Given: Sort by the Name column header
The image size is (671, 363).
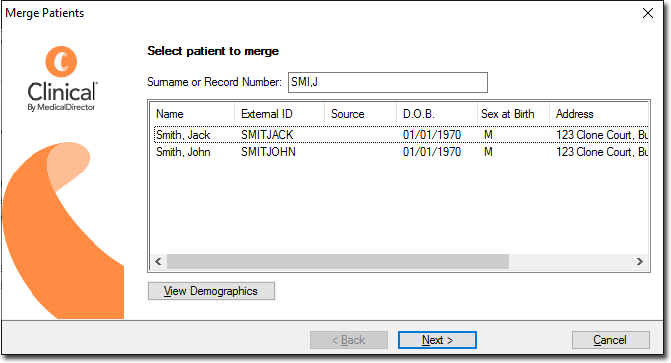Looking at the screenshot, I should click(x=192, y=114).
